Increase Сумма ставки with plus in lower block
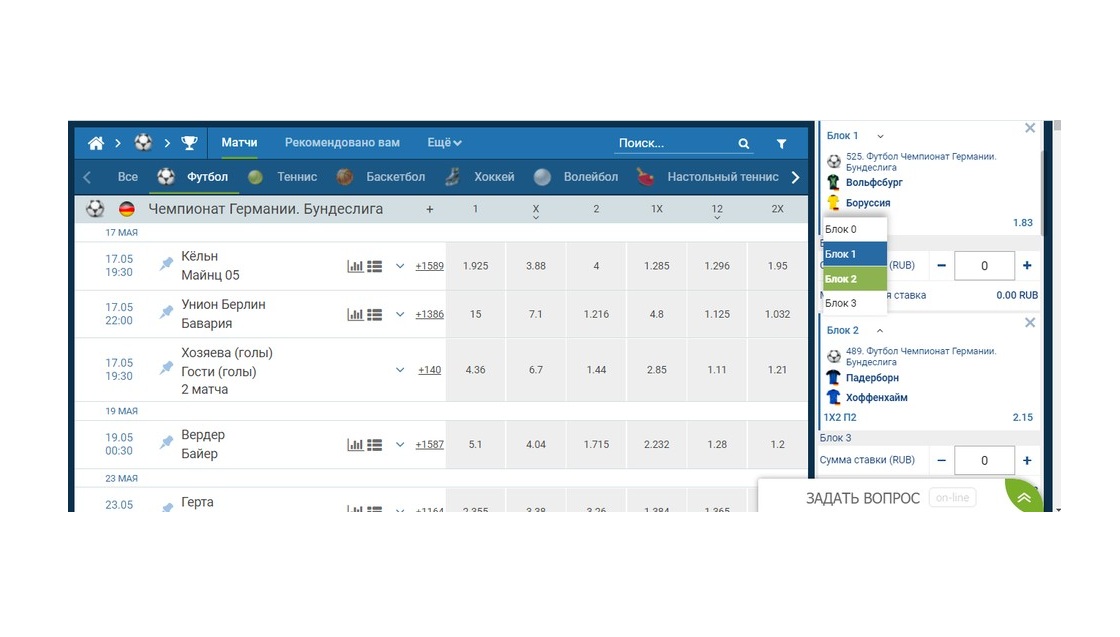1120x637 pixels. point(1027,461)
